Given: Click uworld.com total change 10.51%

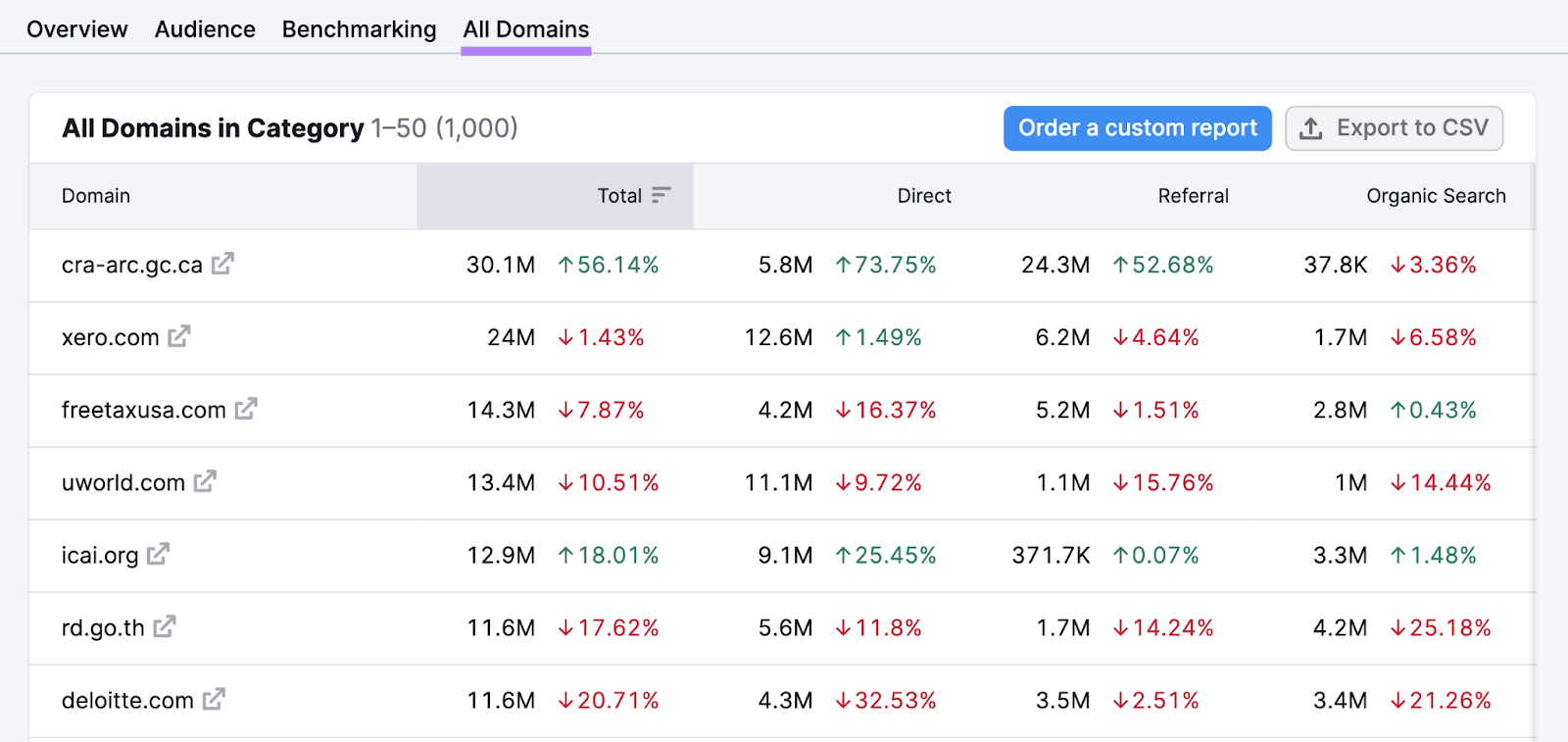Looking at the screenshot, I should click(609, 482).
